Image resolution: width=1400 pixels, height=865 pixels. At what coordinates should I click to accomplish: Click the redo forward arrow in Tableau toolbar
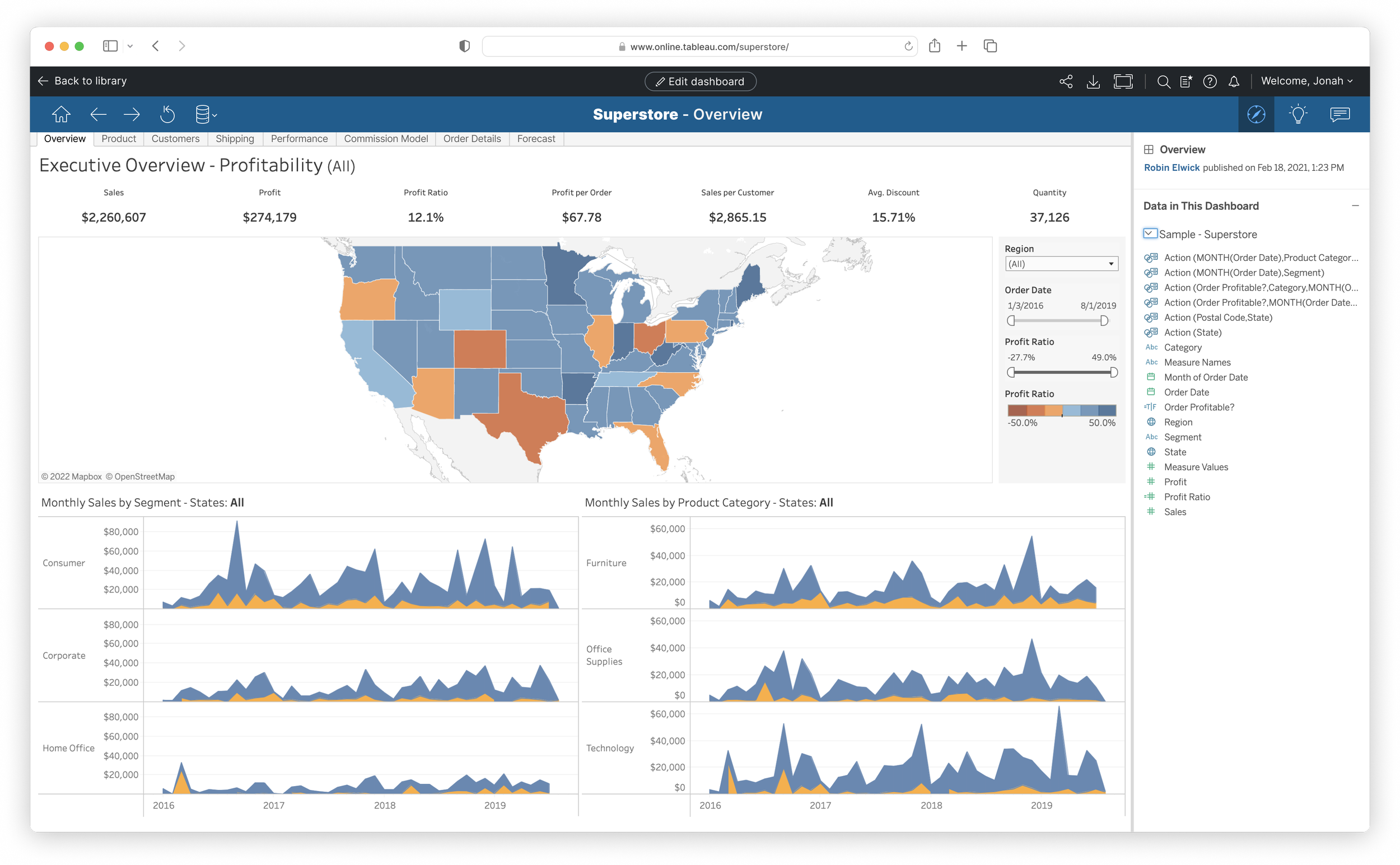[132, 114]
